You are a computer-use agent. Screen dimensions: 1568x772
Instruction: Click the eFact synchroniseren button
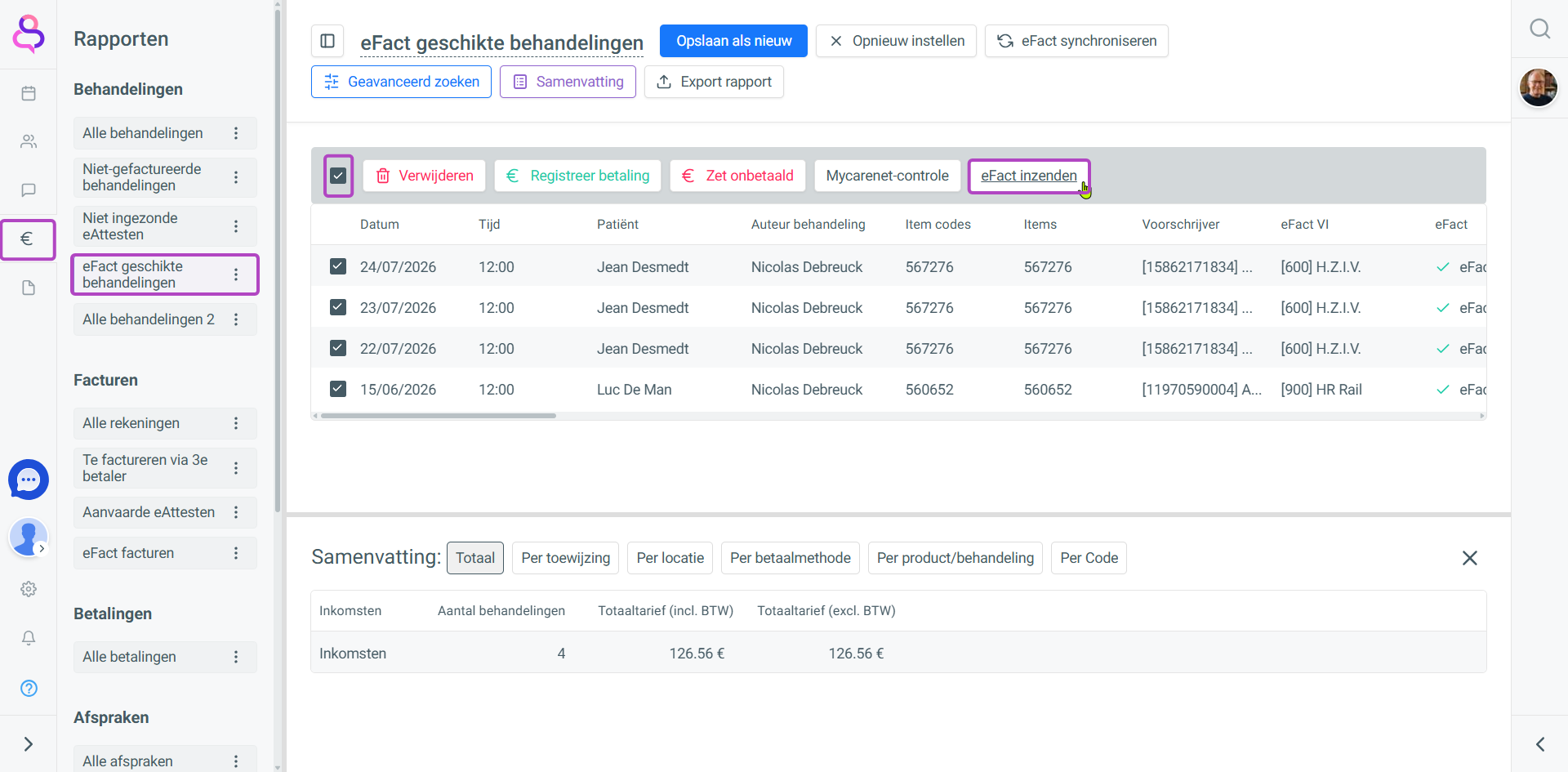(1076, 41)
